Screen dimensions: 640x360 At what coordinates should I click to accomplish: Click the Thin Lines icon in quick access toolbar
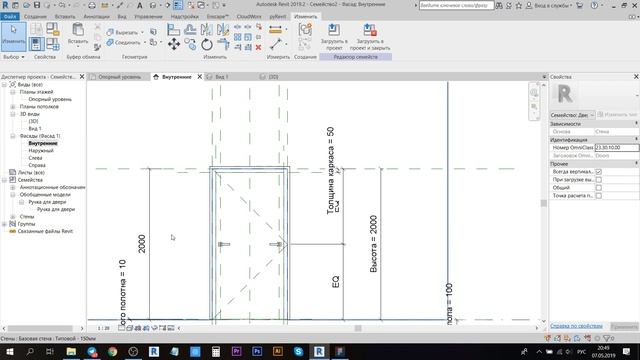pos(178,5)
